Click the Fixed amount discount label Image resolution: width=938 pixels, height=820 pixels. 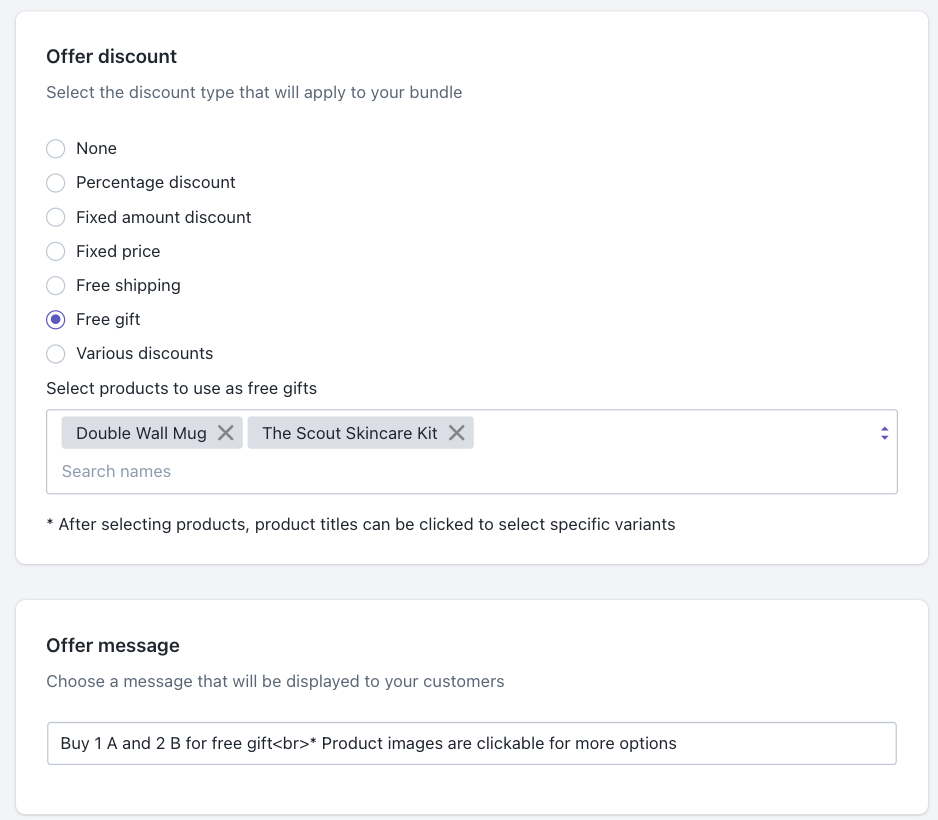click(x=163, y=218)
